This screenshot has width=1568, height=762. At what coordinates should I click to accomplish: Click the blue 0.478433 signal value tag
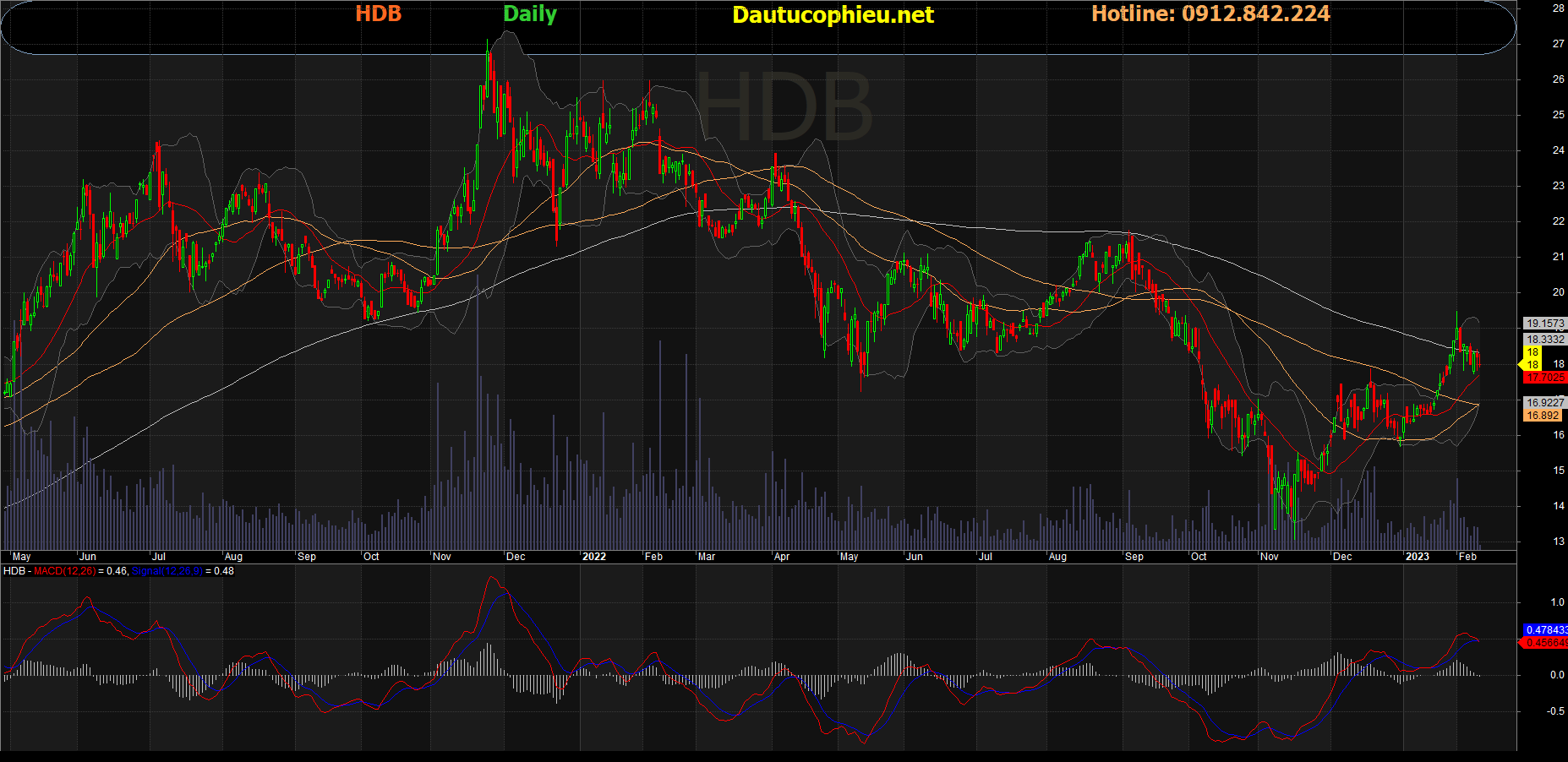pyautogui.click(x=1545, y=630)
